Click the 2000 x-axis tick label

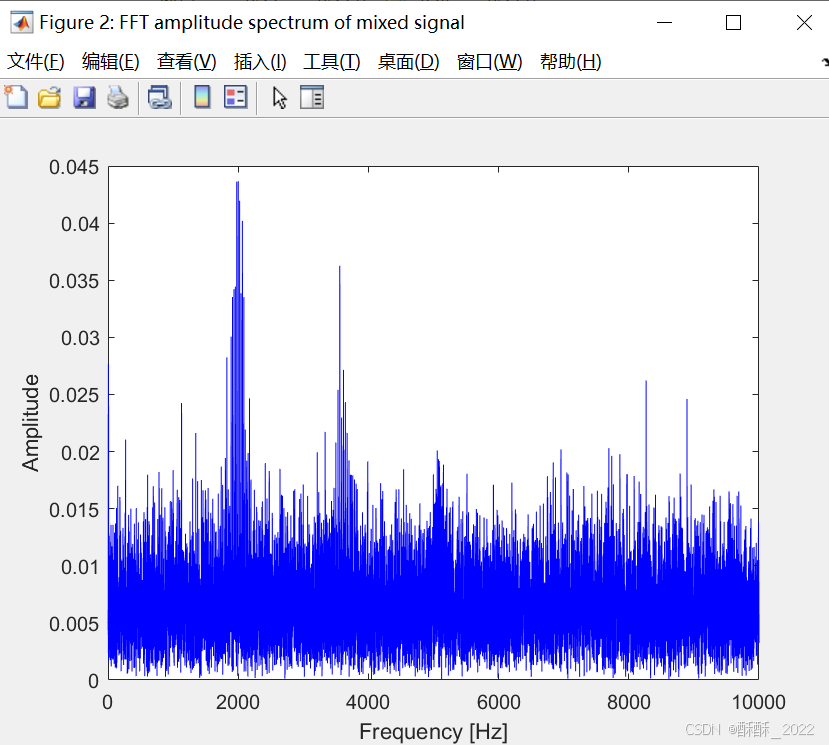click(x=238, y=702)
